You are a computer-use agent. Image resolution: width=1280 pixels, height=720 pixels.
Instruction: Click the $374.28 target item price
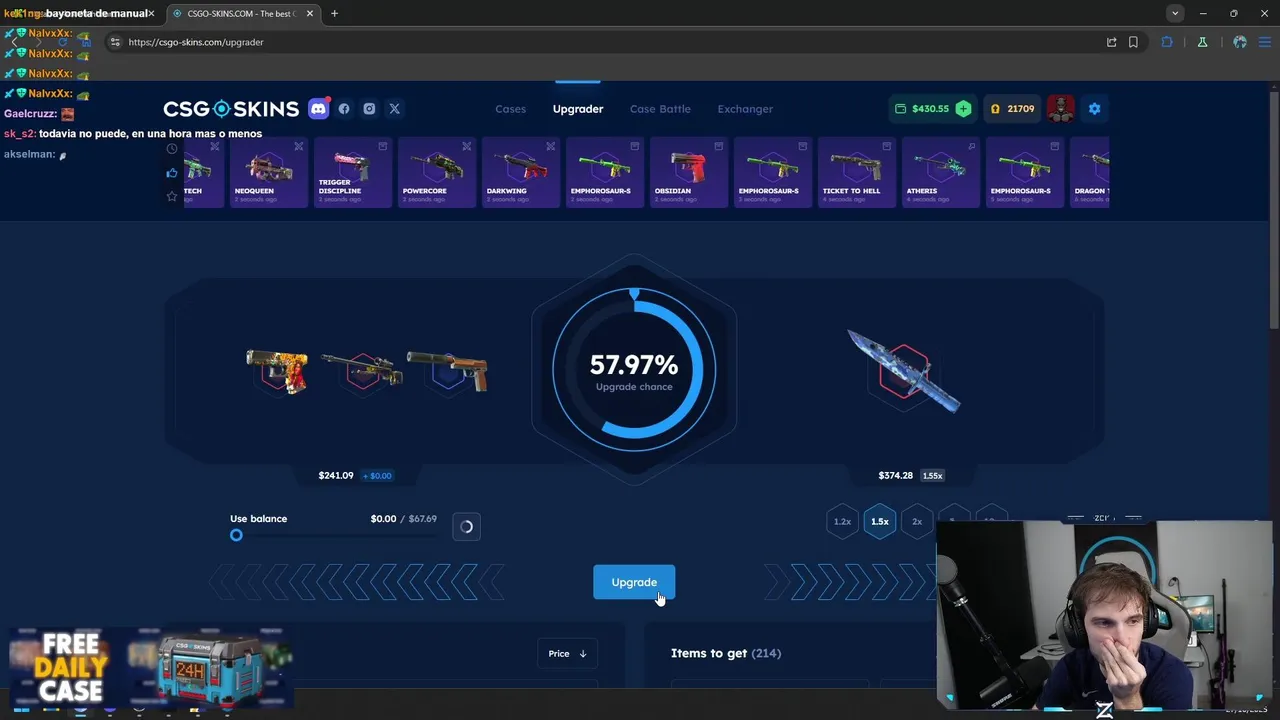895,475
